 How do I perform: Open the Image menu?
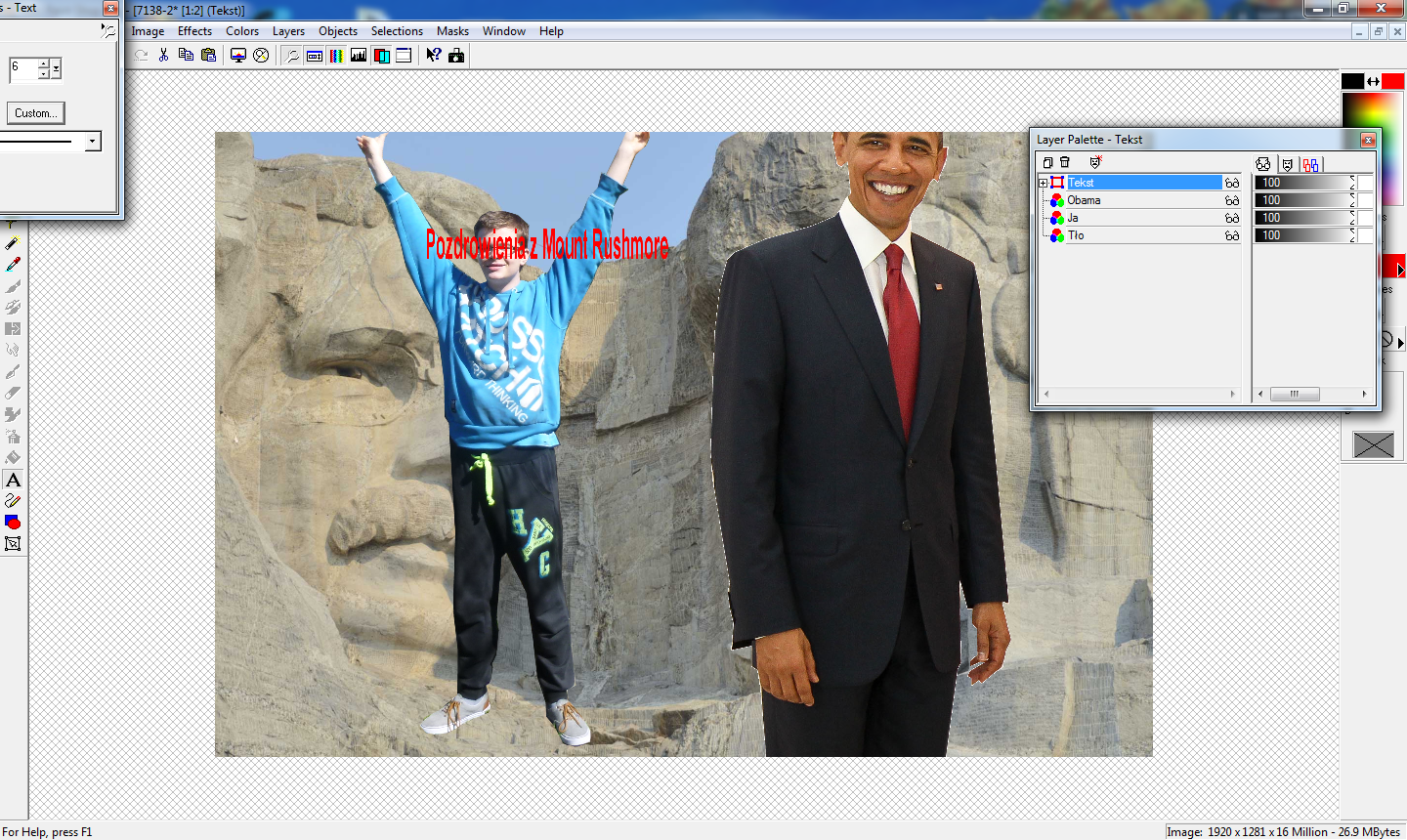click(x=148, y=31)
